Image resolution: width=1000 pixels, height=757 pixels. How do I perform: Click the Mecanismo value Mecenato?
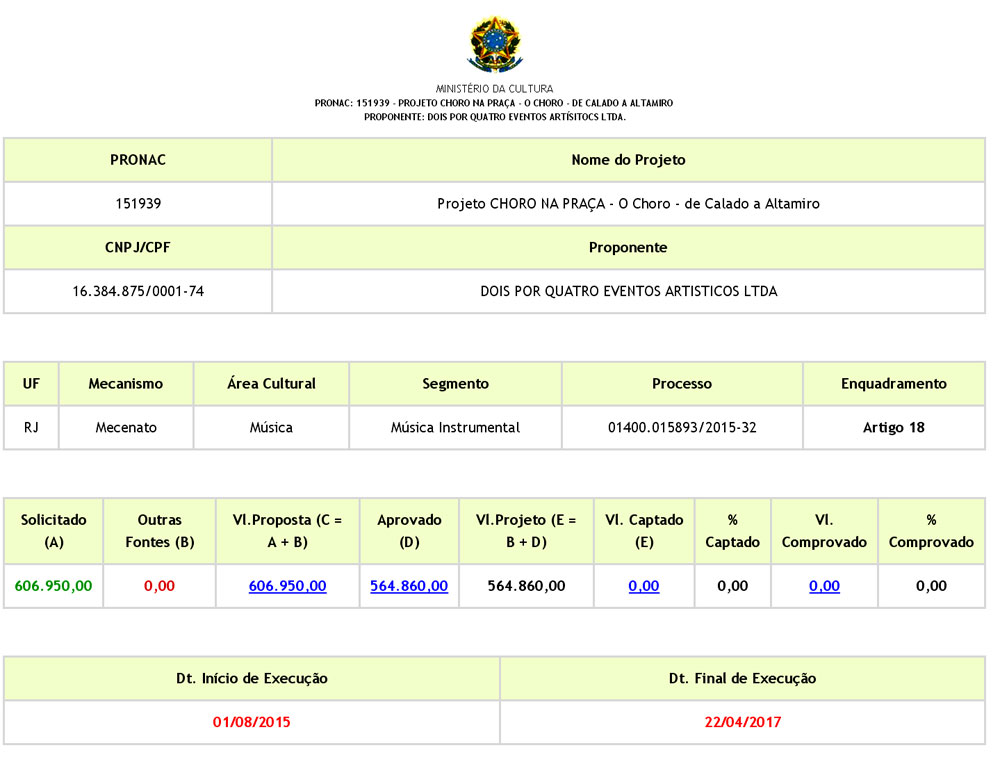tap(126, 427)
